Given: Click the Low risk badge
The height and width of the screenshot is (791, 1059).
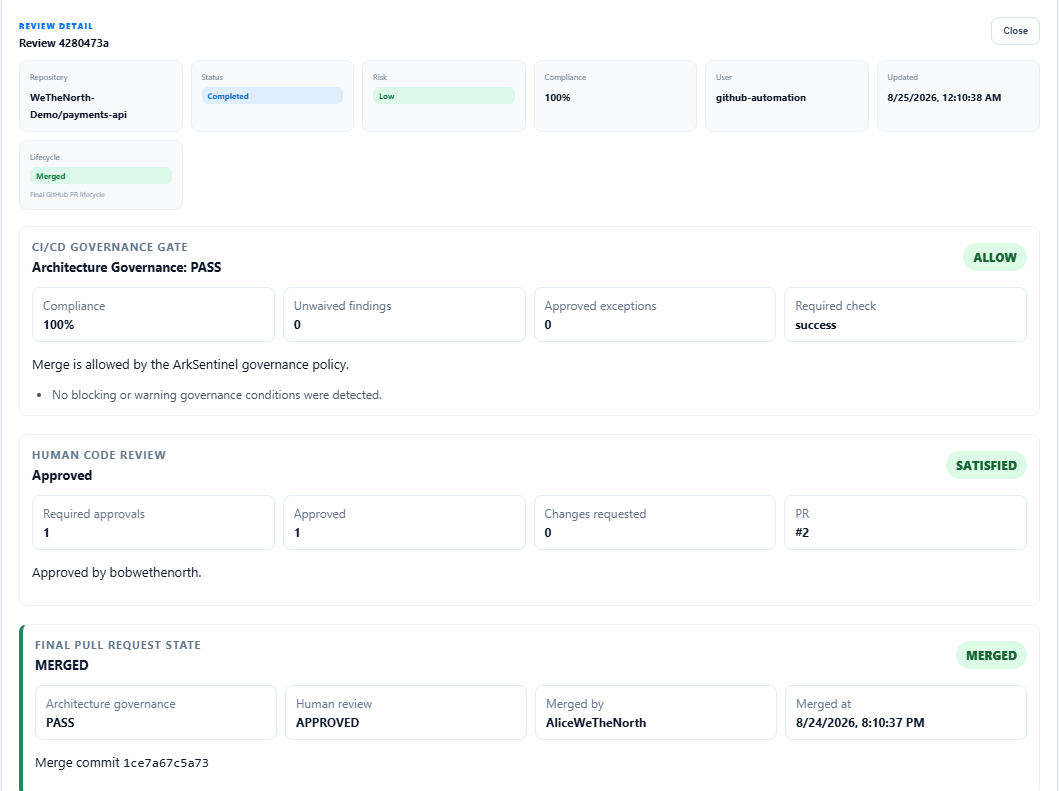Looking at the screenshot, I should point(443,96).
